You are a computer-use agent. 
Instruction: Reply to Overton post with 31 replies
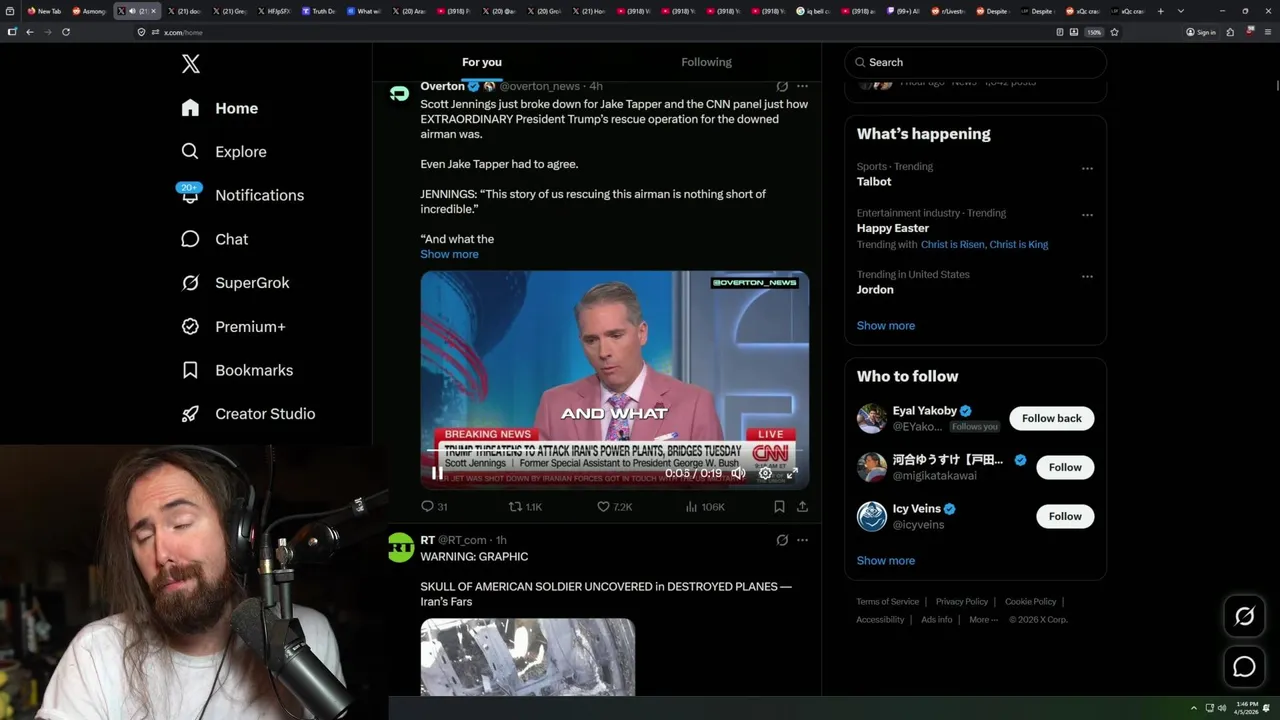point(434,507)
